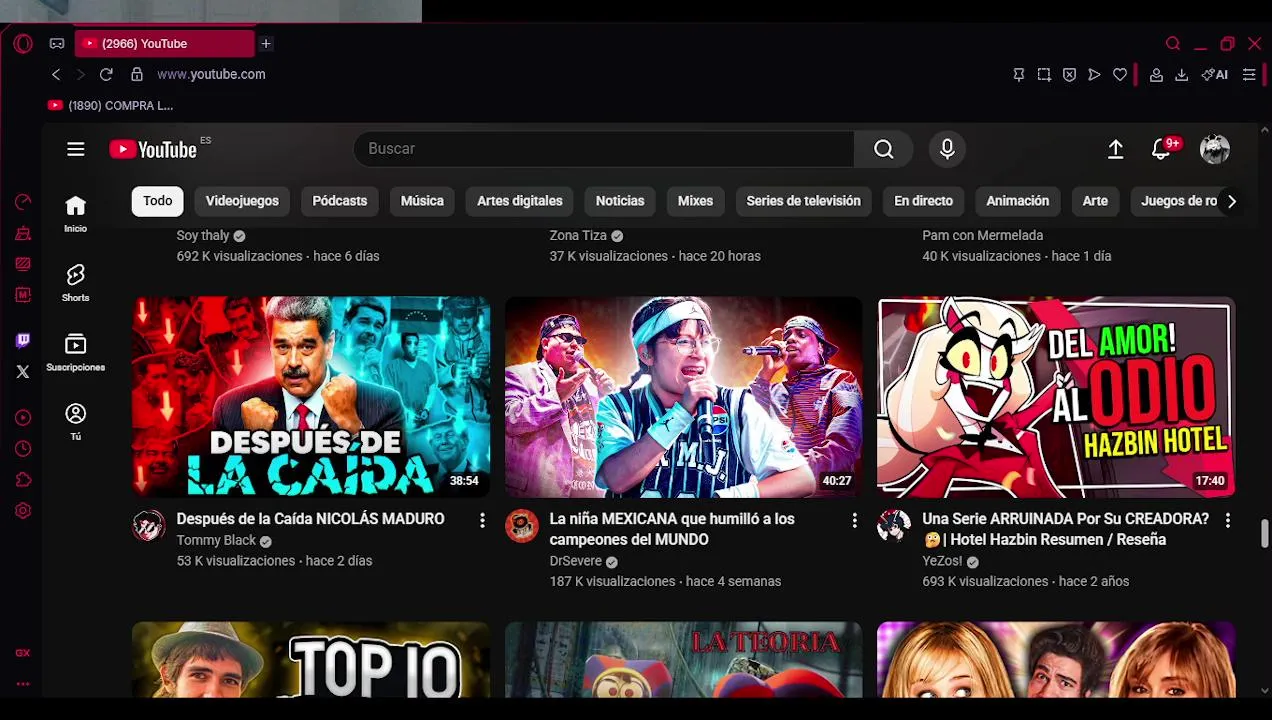Screen dimensions: 1272x720
Task: Open the YouTube account avatar menu
Action: [1215, 149]
